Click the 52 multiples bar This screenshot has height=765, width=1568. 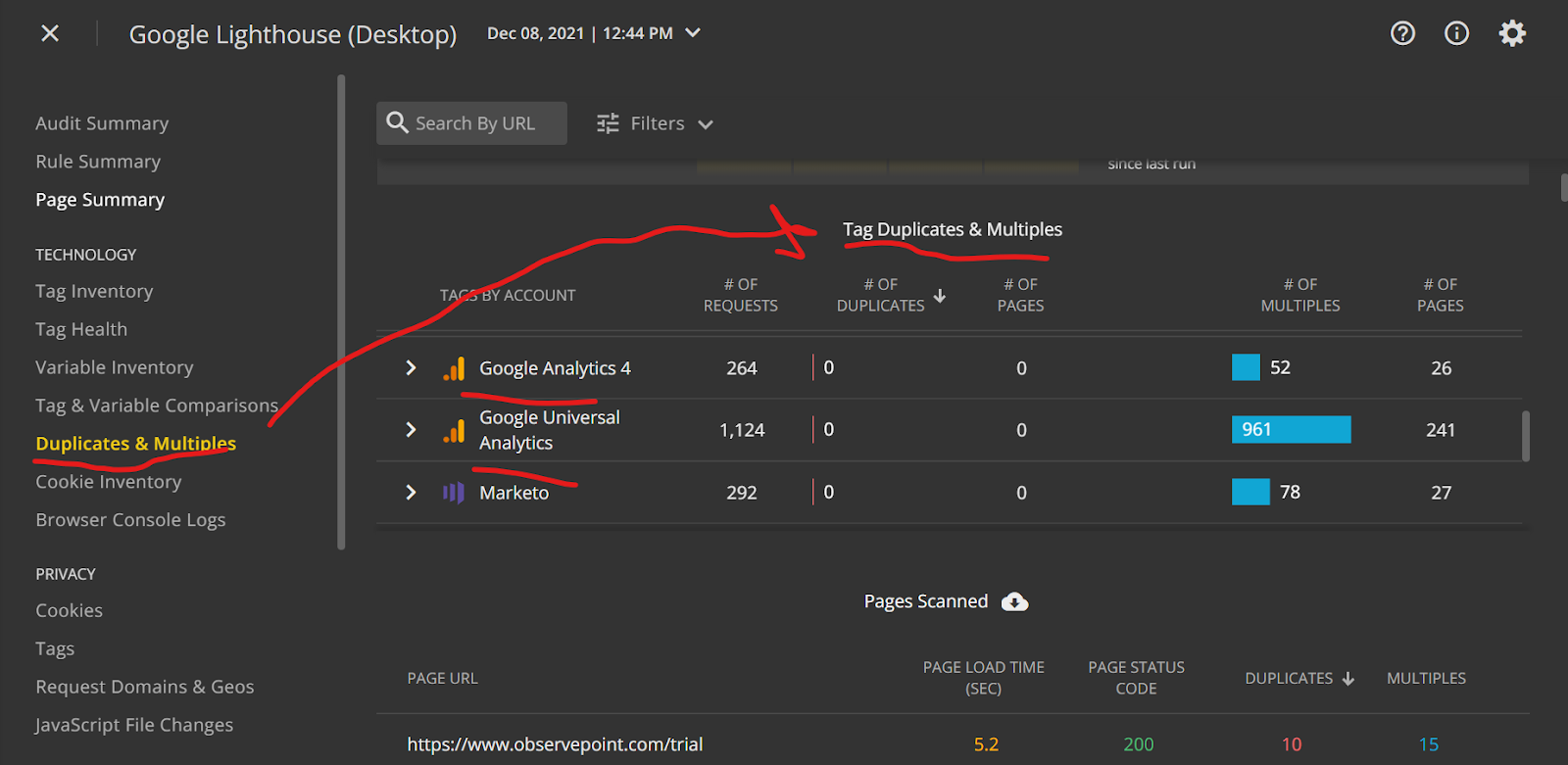coord(1246,367)
